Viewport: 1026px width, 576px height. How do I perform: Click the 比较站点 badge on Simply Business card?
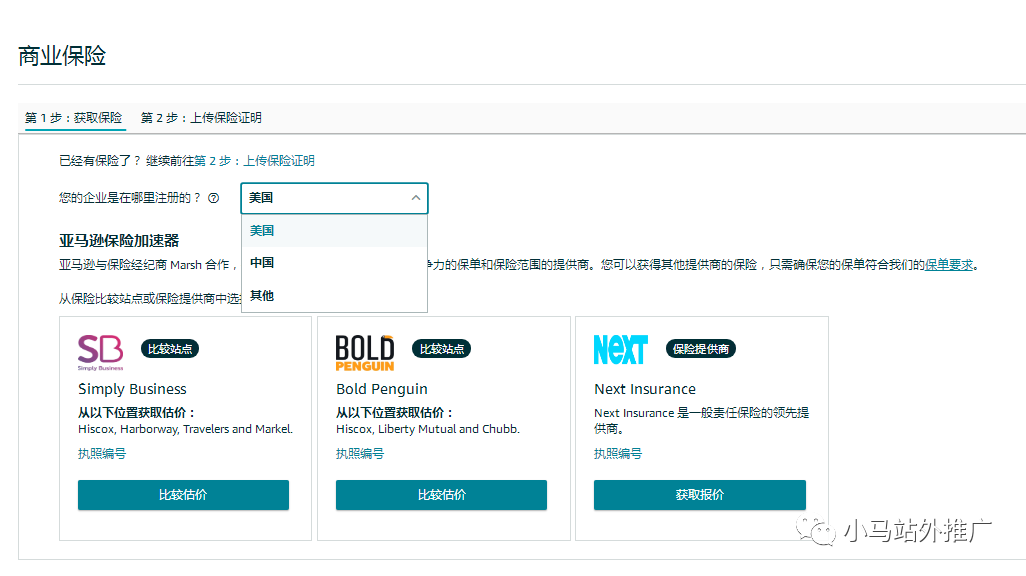[170, 349]
